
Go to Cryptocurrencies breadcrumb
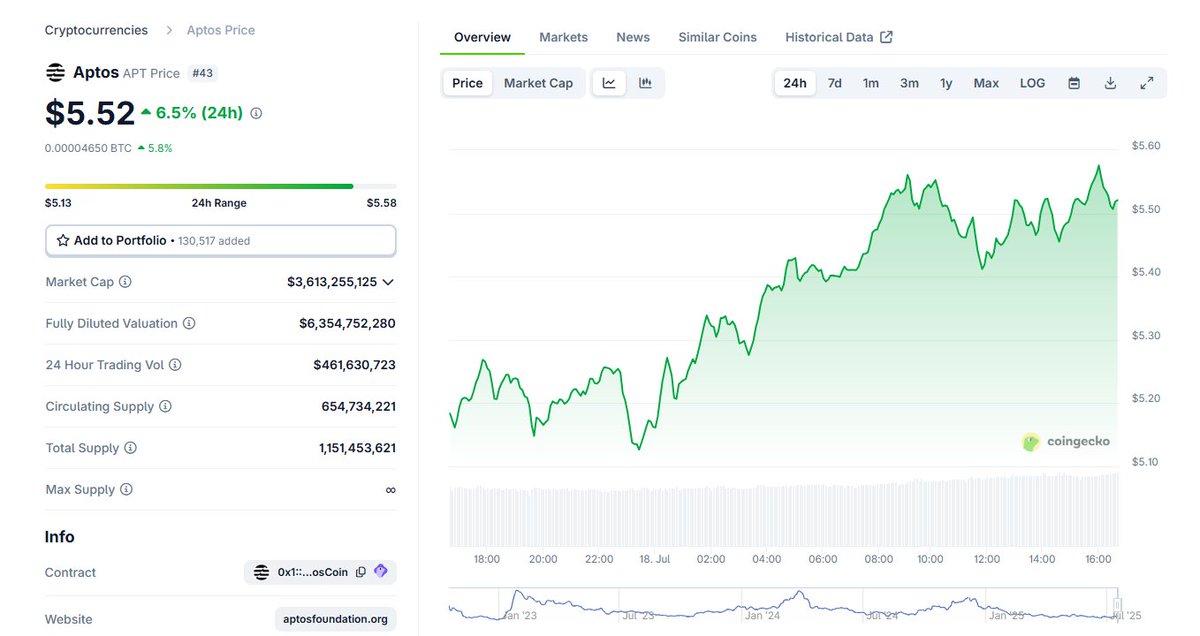pos(96,30)
